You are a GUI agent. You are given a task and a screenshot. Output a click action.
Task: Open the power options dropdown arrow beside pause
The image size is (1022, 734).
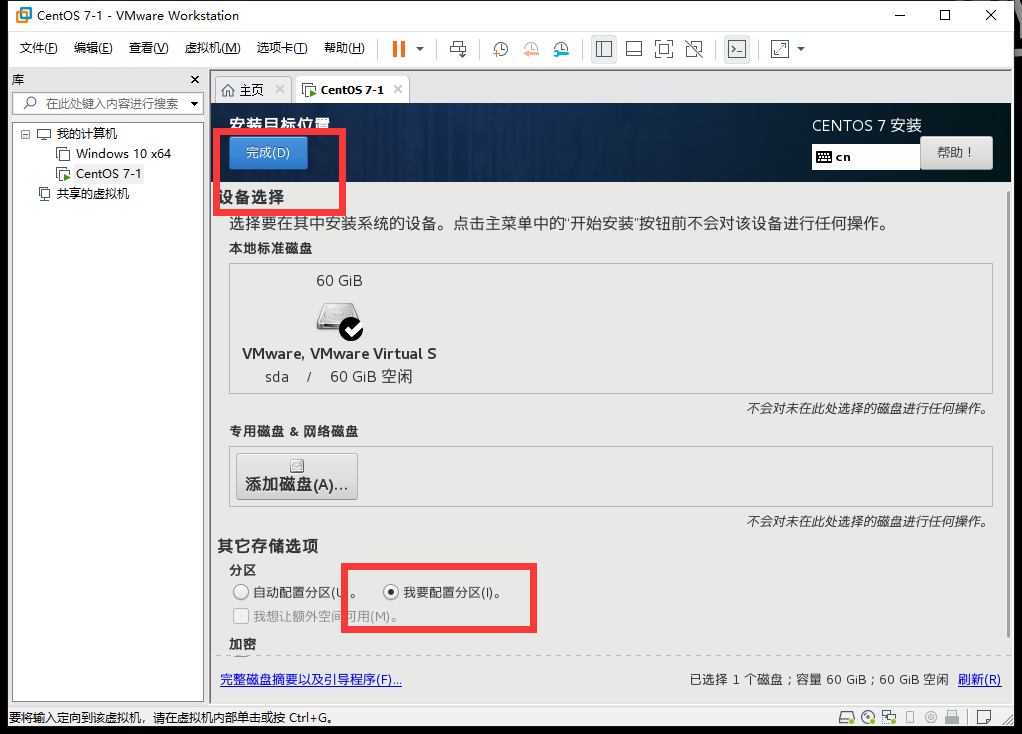click(x=420, y=49)
